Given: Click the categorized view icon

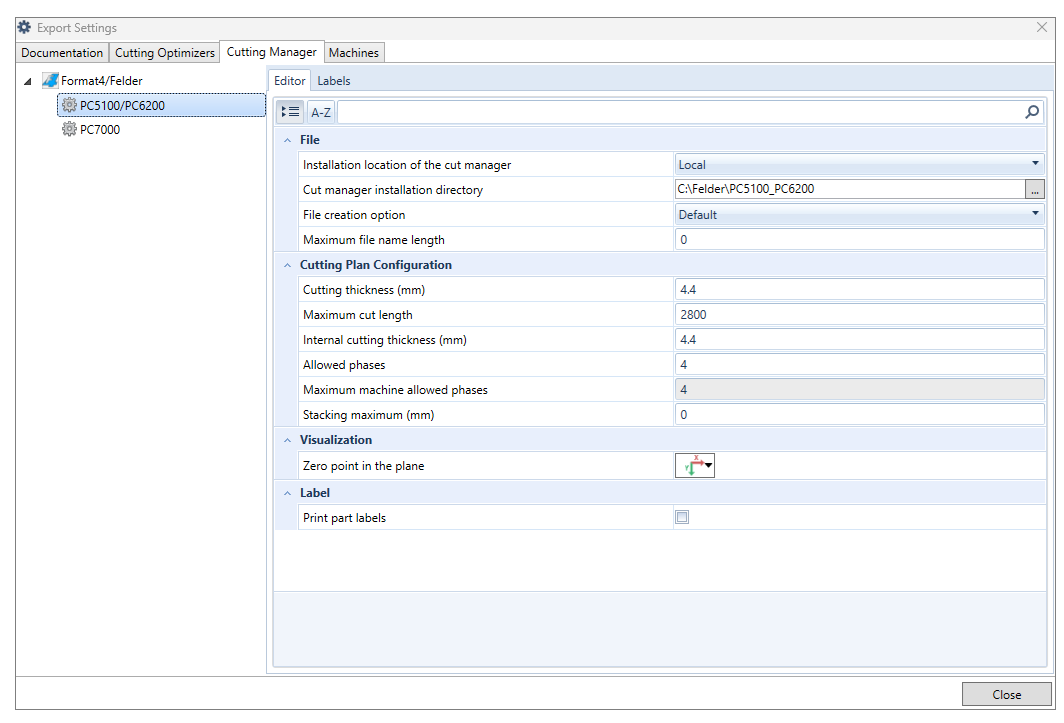Looking at the screenshot, I should click(x=290, y=112).
